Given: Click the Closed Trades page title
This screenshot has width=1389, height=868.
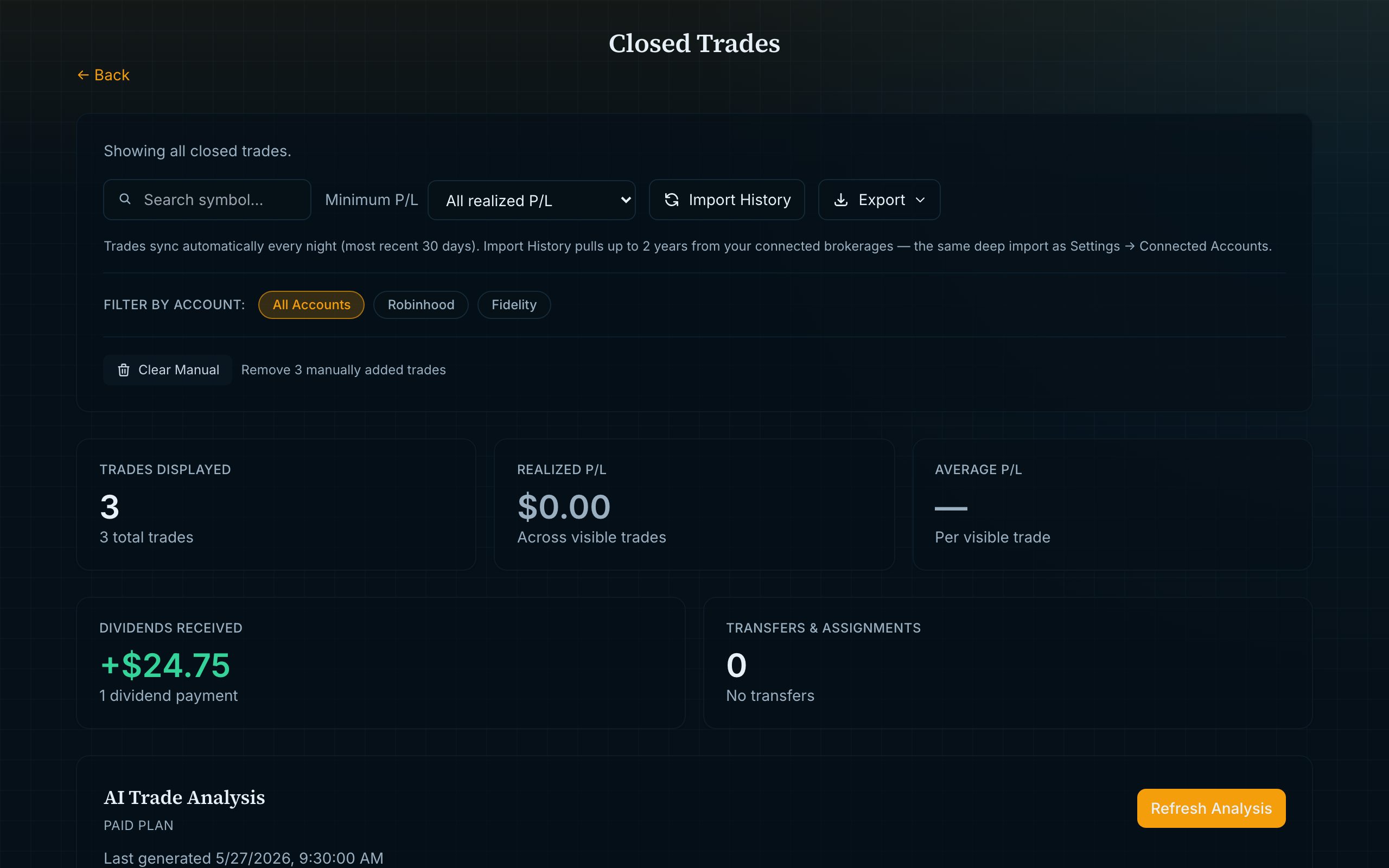Looking at the screenshot, I should 694,43.
